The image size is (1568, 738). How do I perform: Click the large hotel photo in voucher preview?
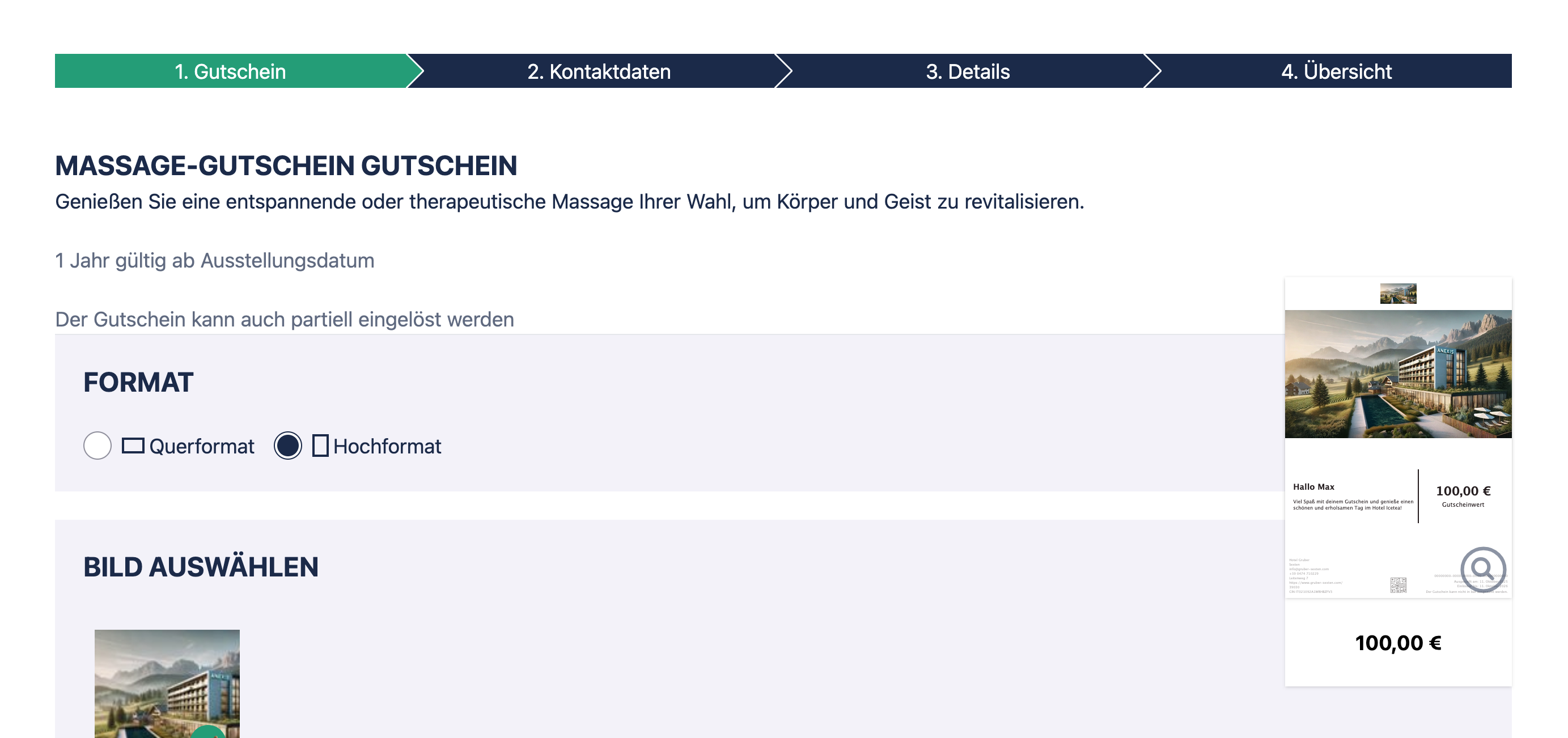1397,374
